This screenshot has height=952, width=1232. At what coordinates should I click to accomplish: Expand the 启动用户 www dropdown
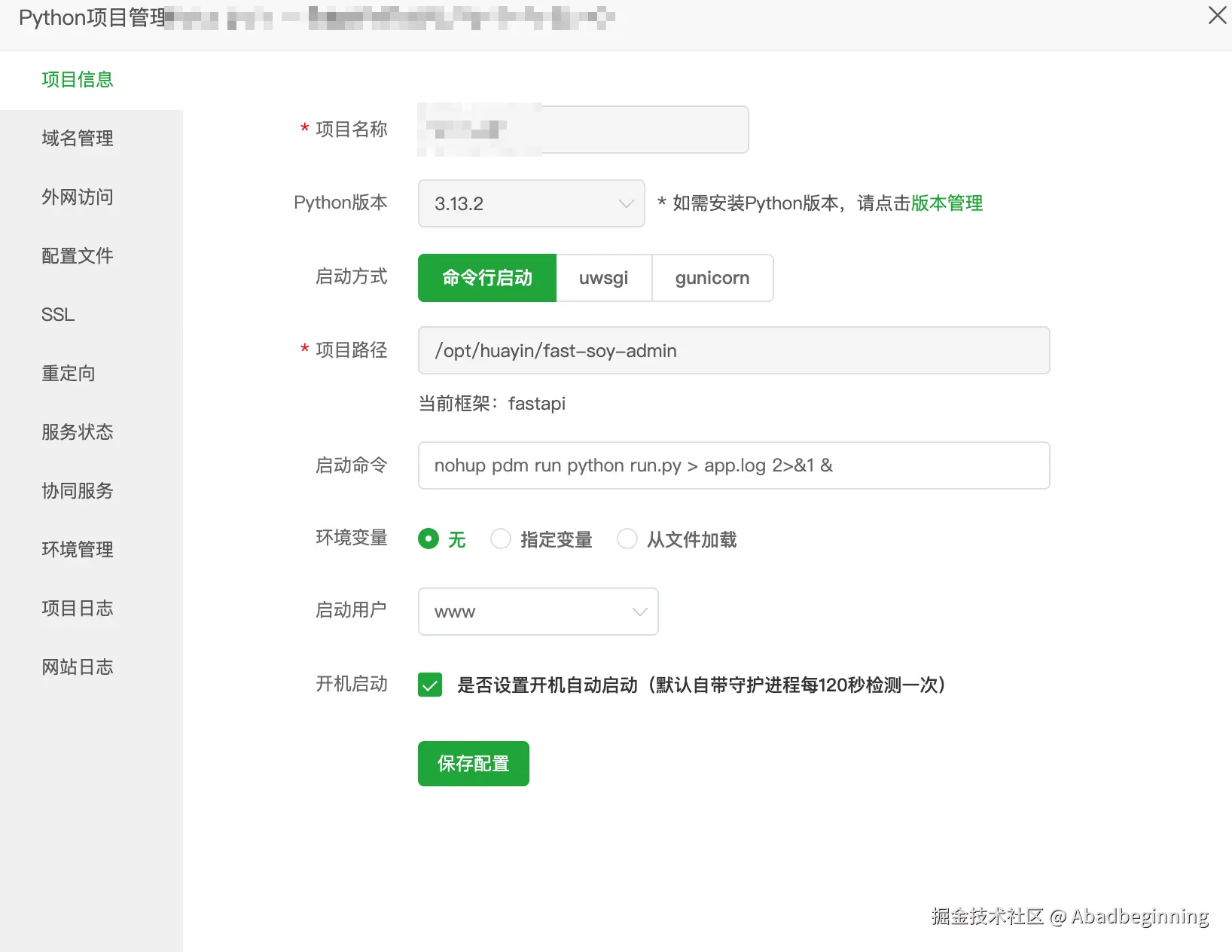[x=538, y=612]
